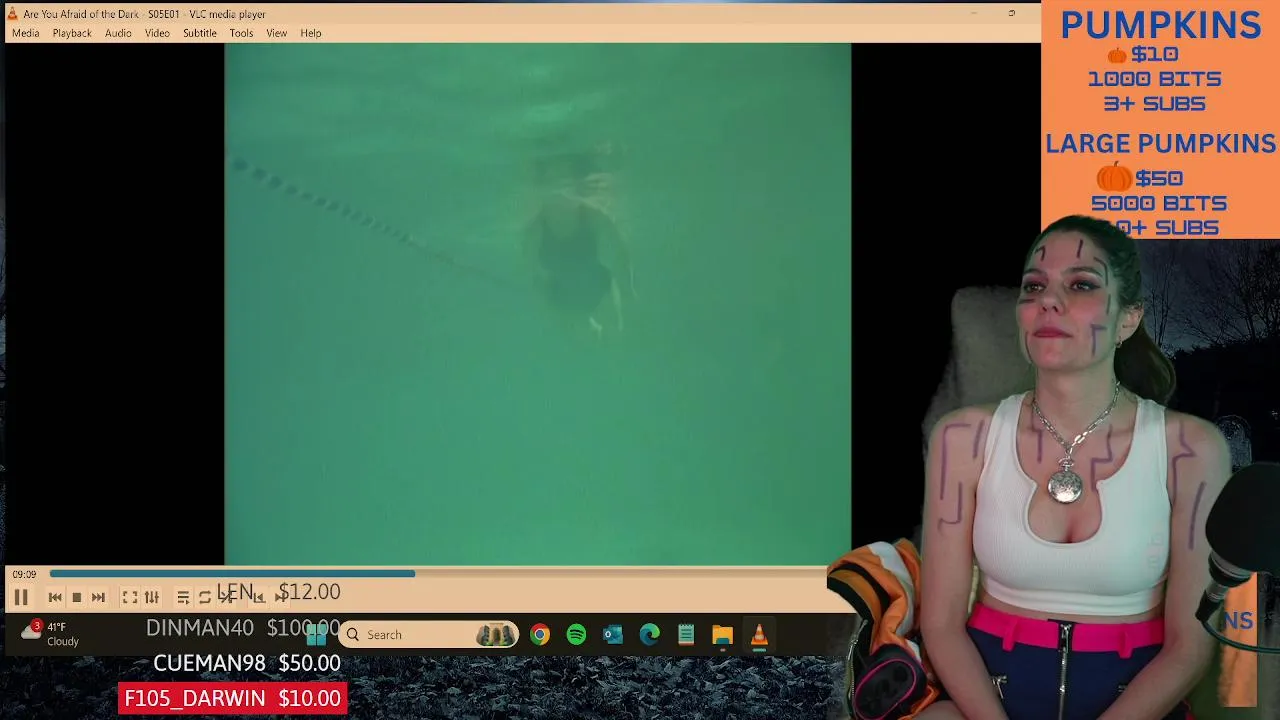Jump to previous media in VLC
The height and width of the screenshot is (720, 1280).
55,597
